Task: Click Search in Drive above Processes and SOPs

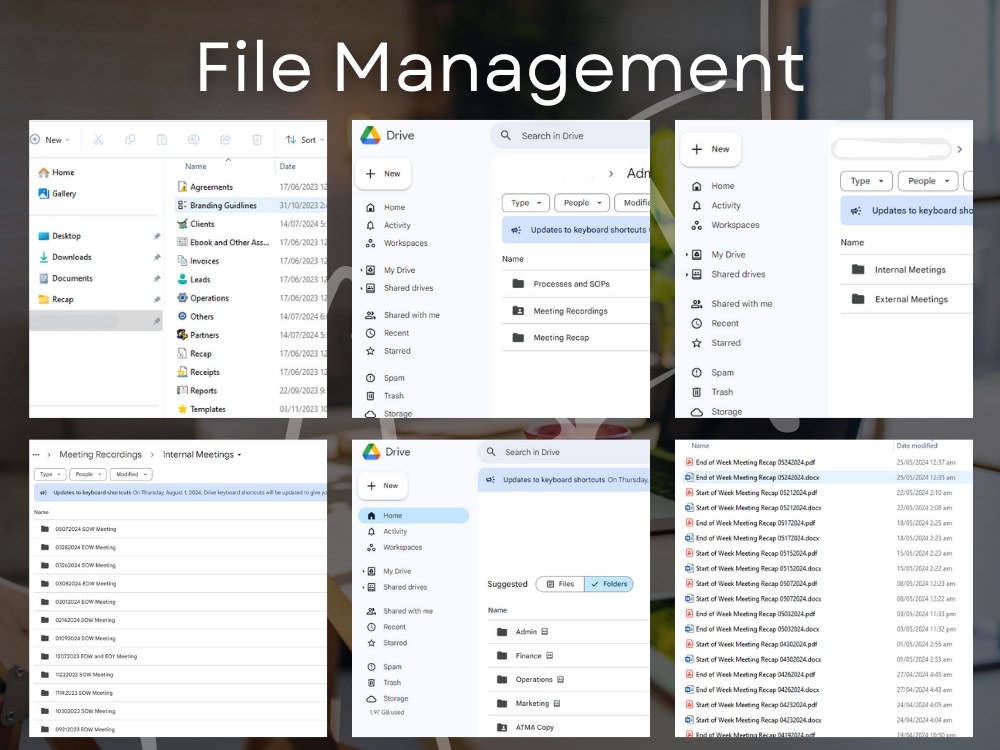Action: coord(570,136)
